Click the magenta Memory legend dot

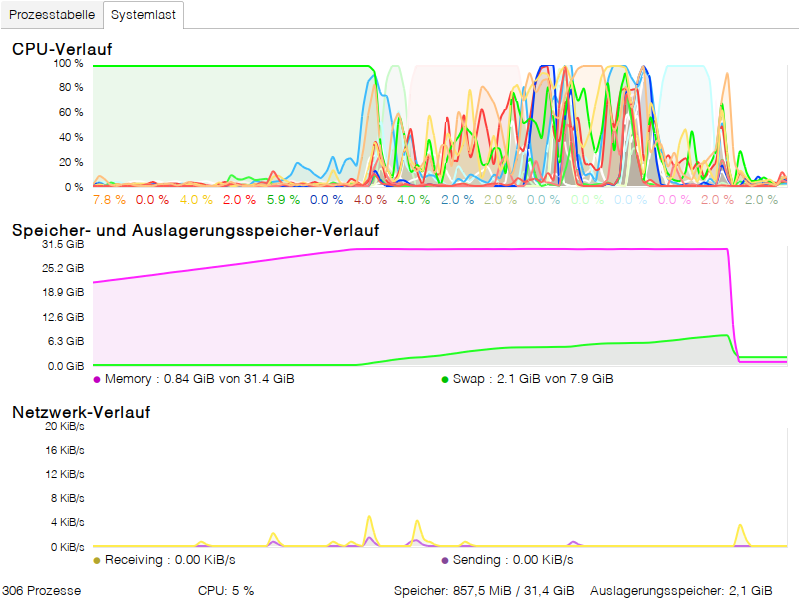[x=97, y=380]
